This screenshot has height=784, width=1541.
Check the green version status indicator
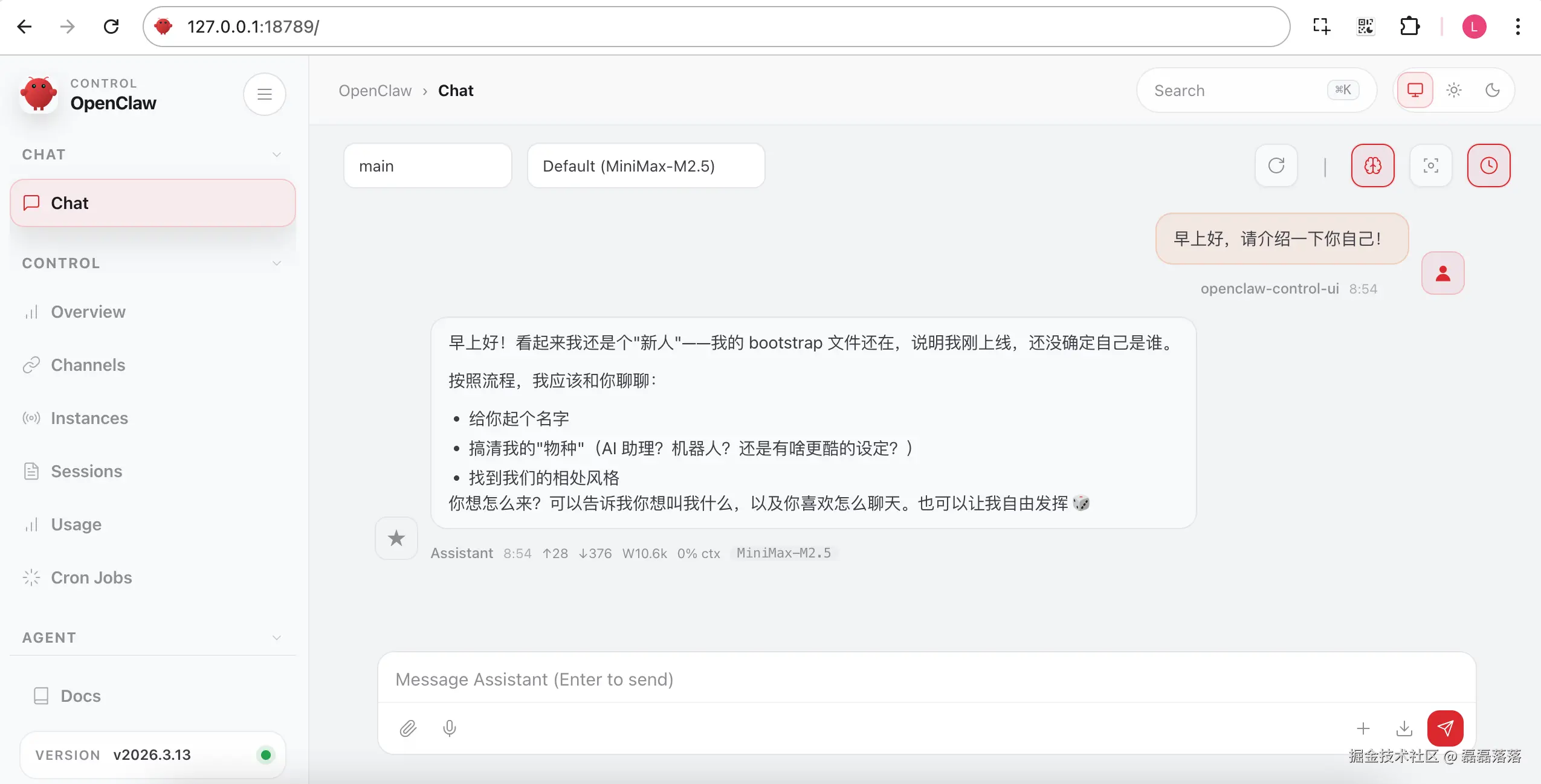[265, 754]
